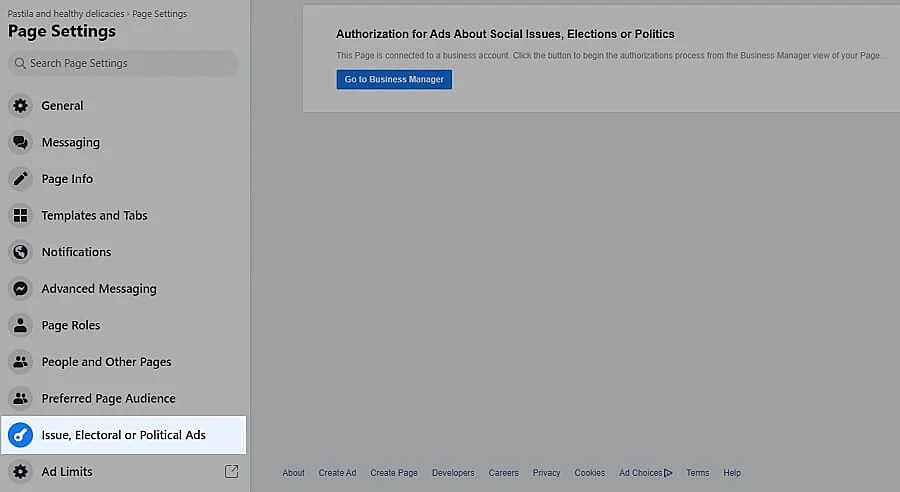Click the Ad Choices triangle icon in footer

coord(668,473)
